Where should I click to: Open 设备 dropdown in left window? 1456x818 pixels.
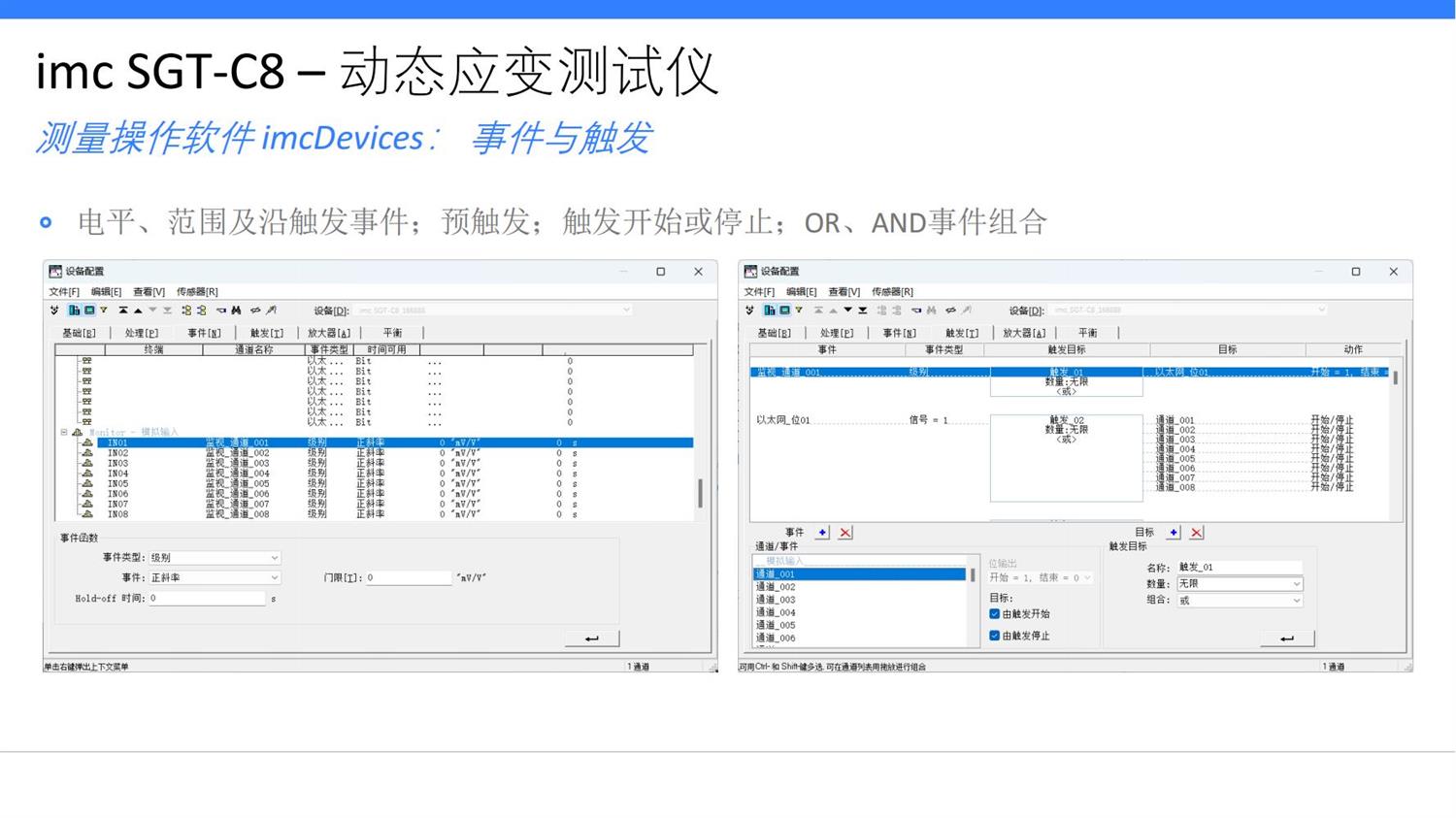493,311
